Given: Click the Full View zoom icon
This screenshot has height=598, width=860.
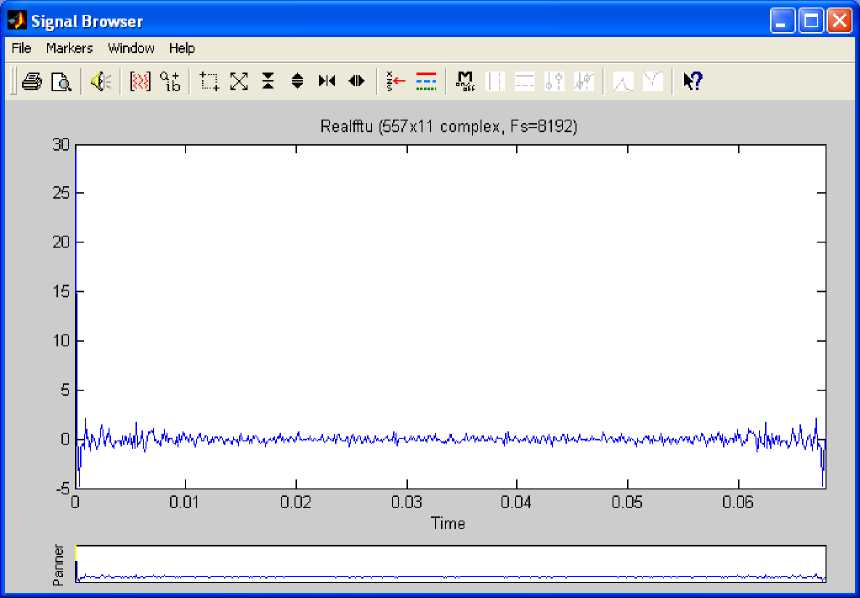Looking at the screenshot, I should 238,82.
